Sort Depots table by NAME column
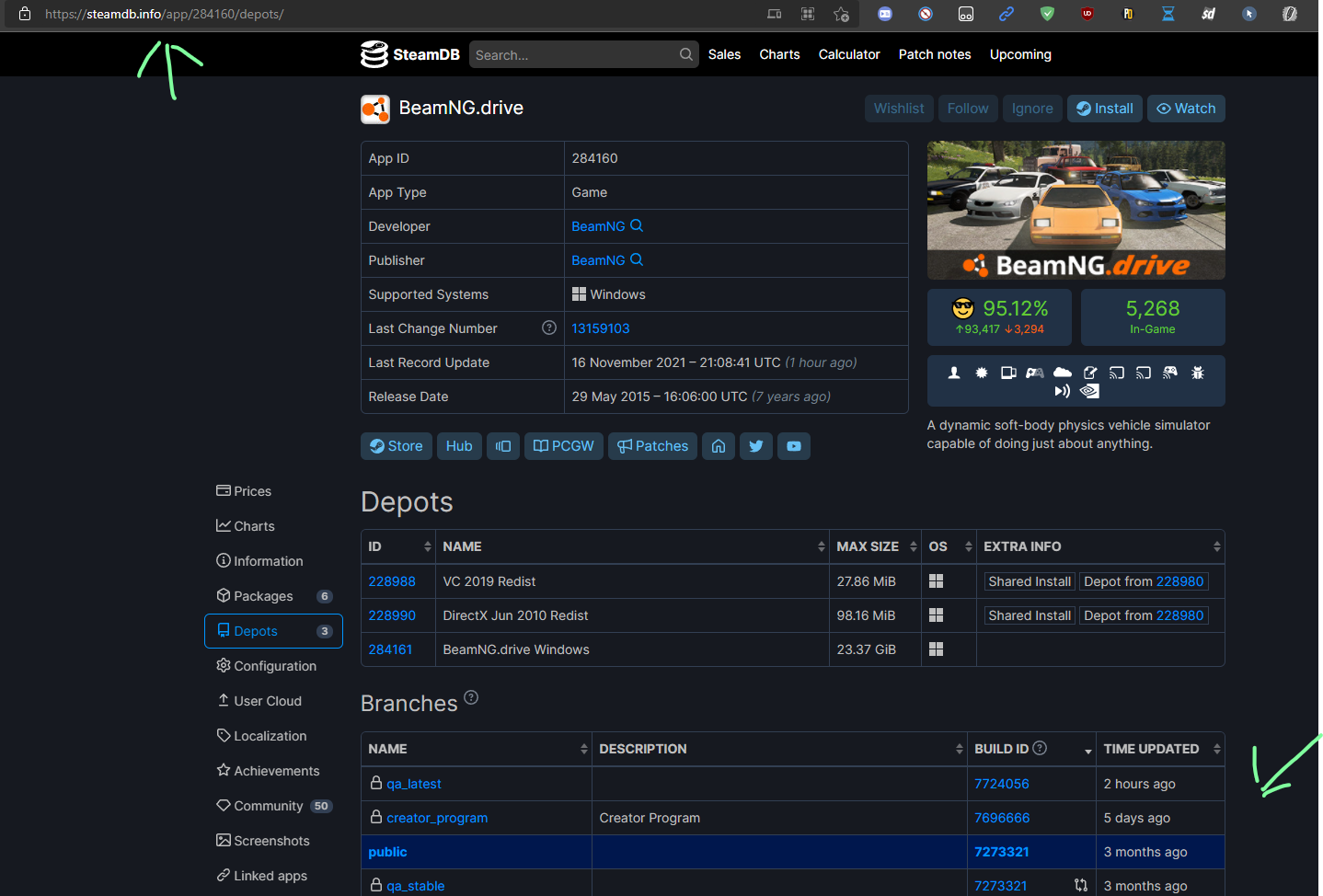This screenshot has width=1323, height=896. pyautogui.click(x=632, y=546)
